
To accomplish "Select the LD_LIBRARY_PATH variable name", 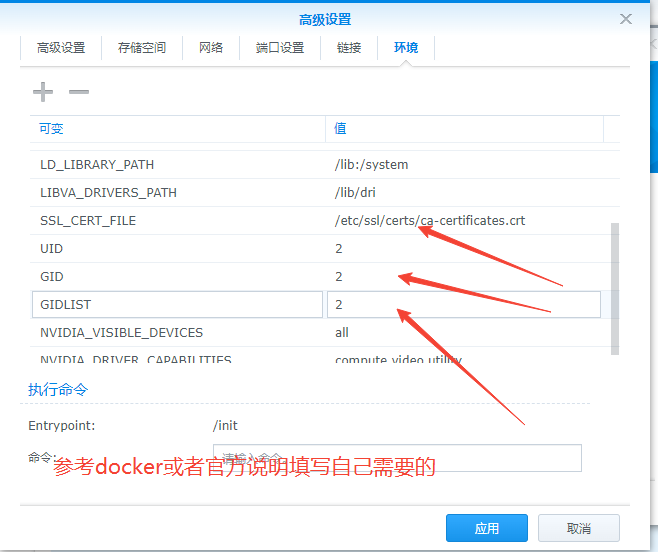I will click(97, 165).
